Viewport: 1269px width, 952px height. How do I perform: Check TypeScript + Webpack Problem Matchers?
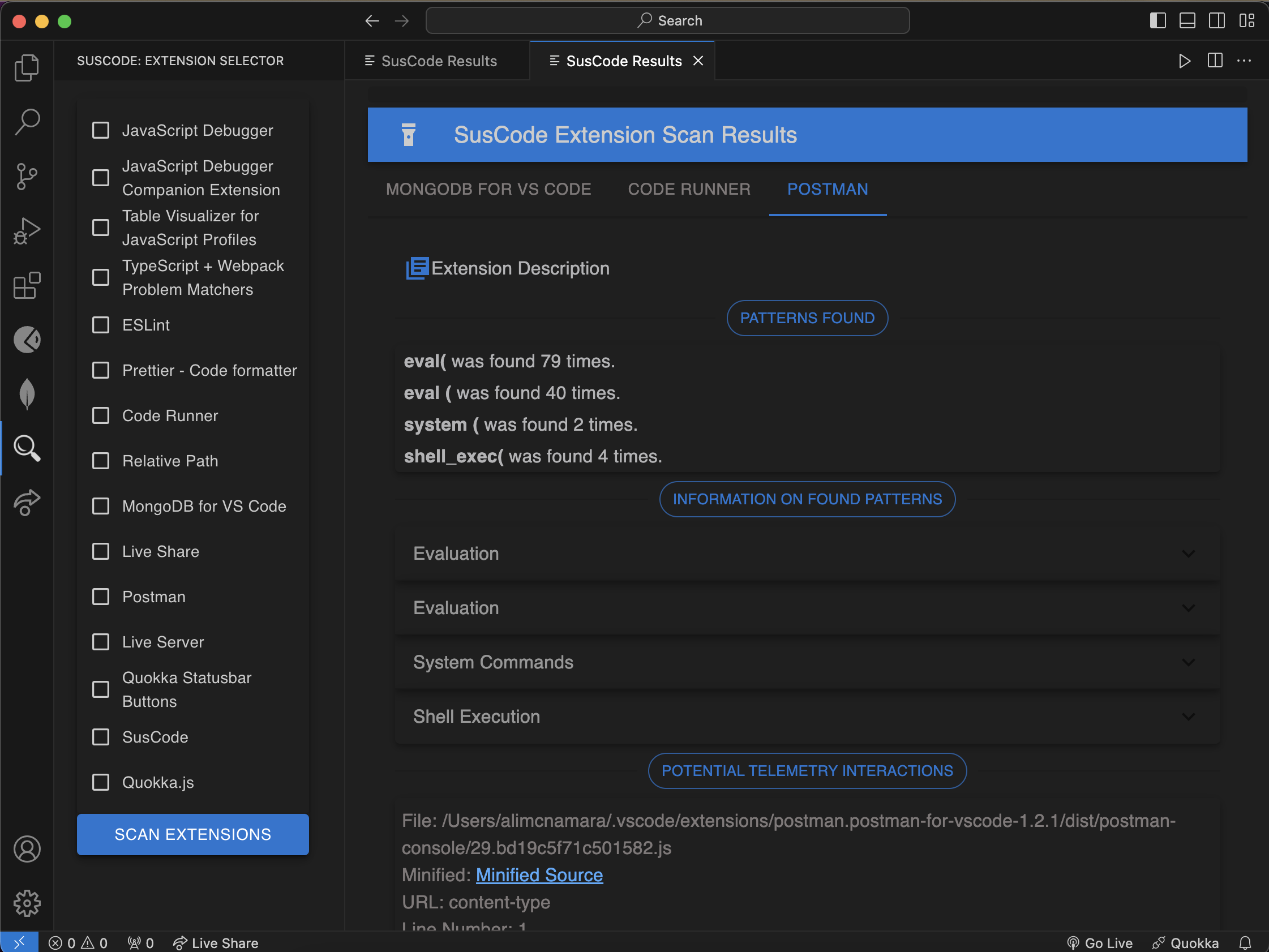pyautogui.click(x=101, y=277)
